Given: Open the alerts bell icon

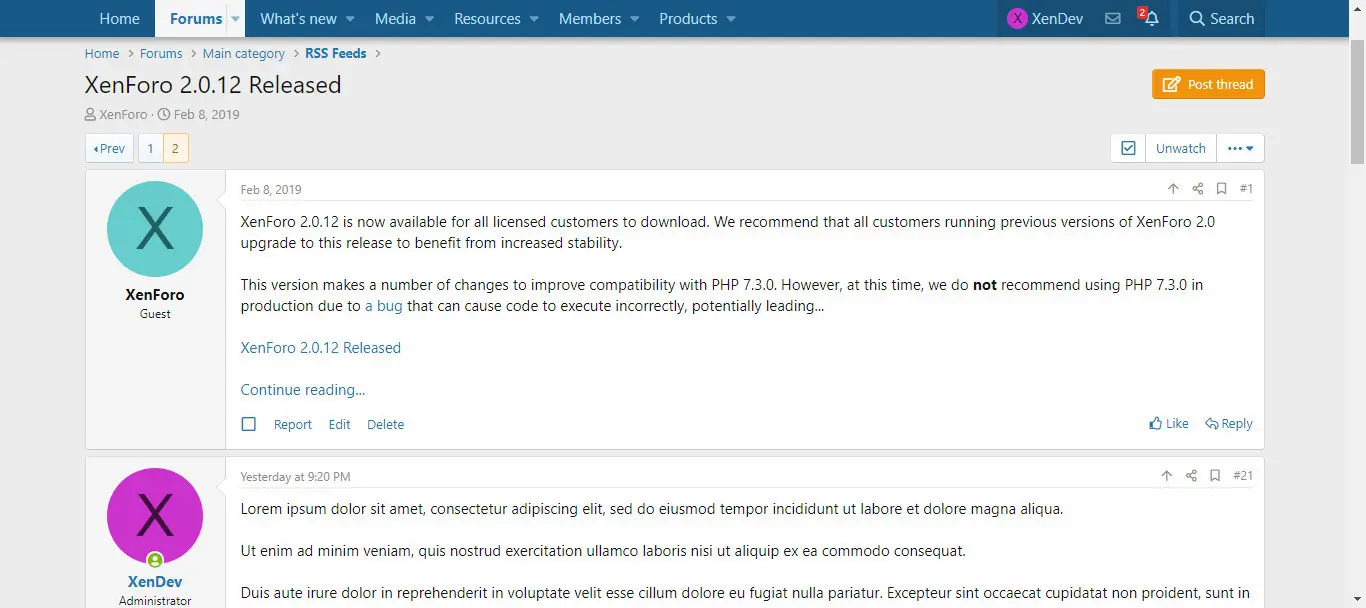Looking at the screenshot, I should coord(1151,19).
